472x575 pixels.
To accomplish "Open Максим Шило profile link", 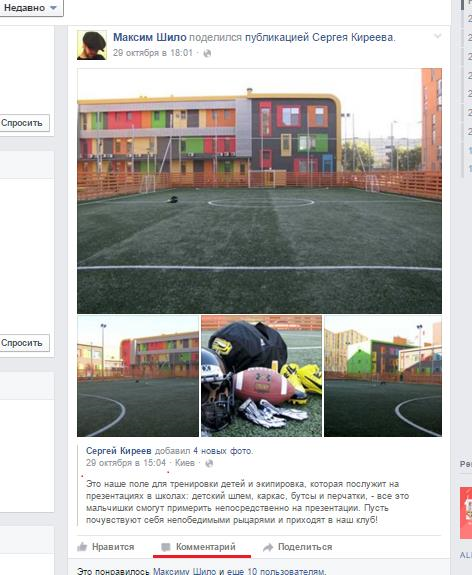I will pos(150,37).
